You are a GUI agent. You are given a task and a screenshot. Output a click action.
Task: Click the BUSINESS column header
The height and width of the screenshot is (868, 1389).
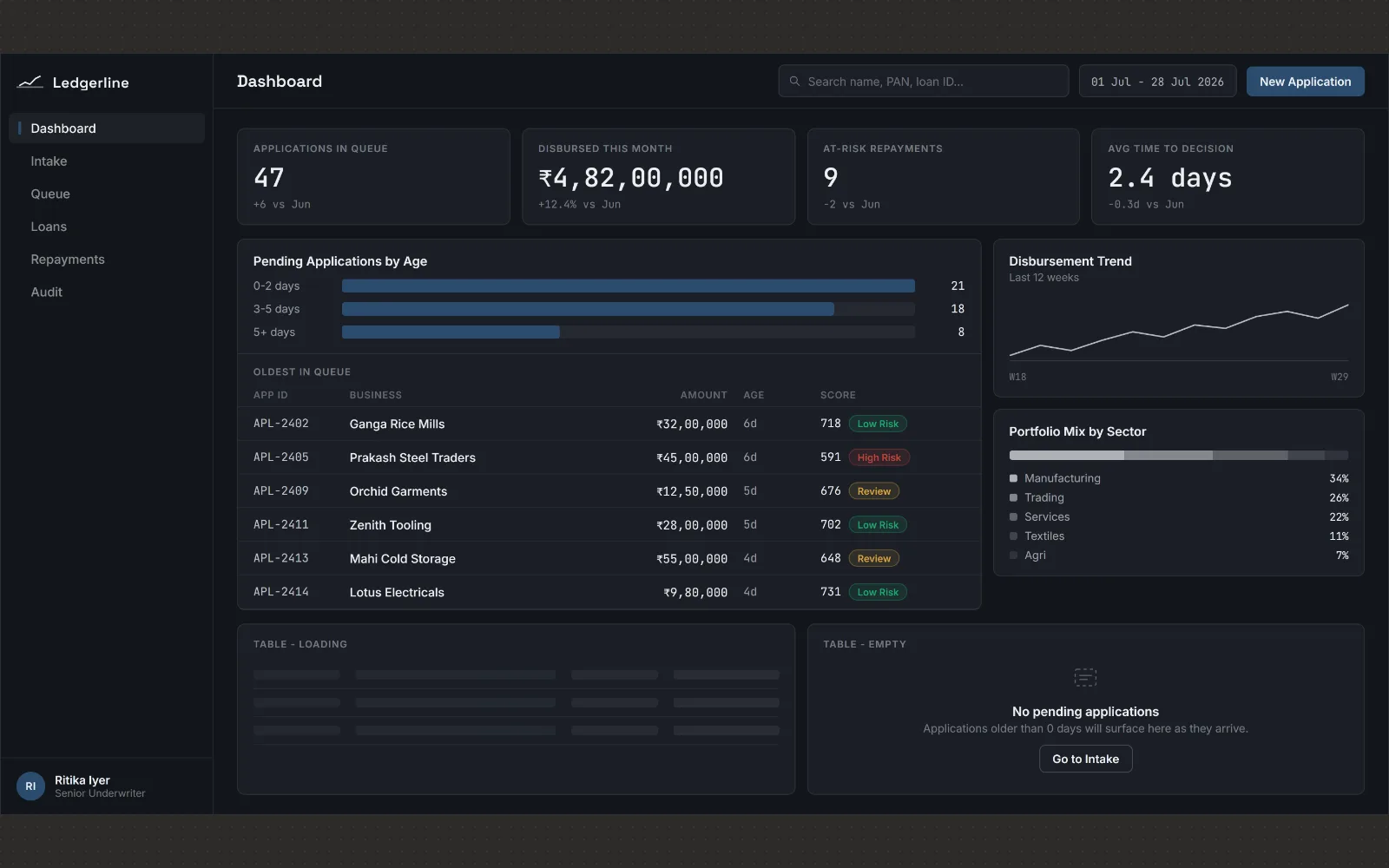click(375, 395)
